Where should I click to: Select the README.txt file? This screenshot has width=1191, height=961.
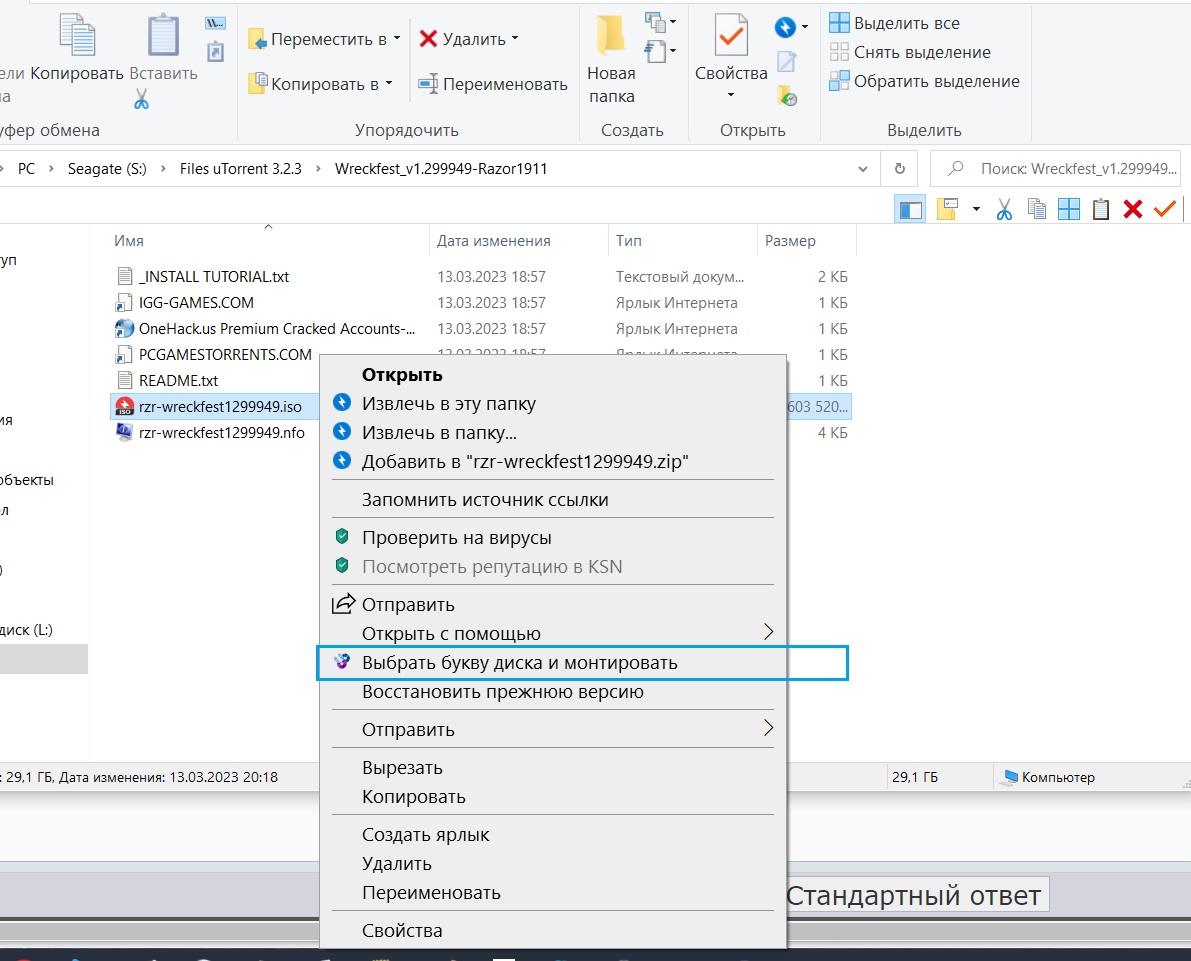[178, 381]
